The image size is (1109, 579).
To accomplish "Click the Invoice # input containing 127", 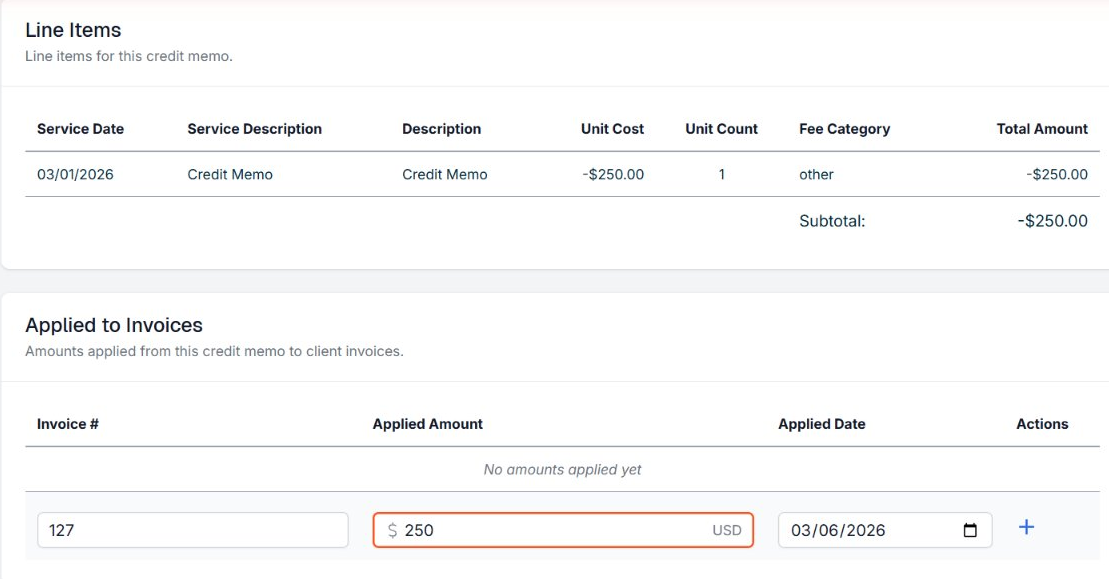I will pos(192,530).
